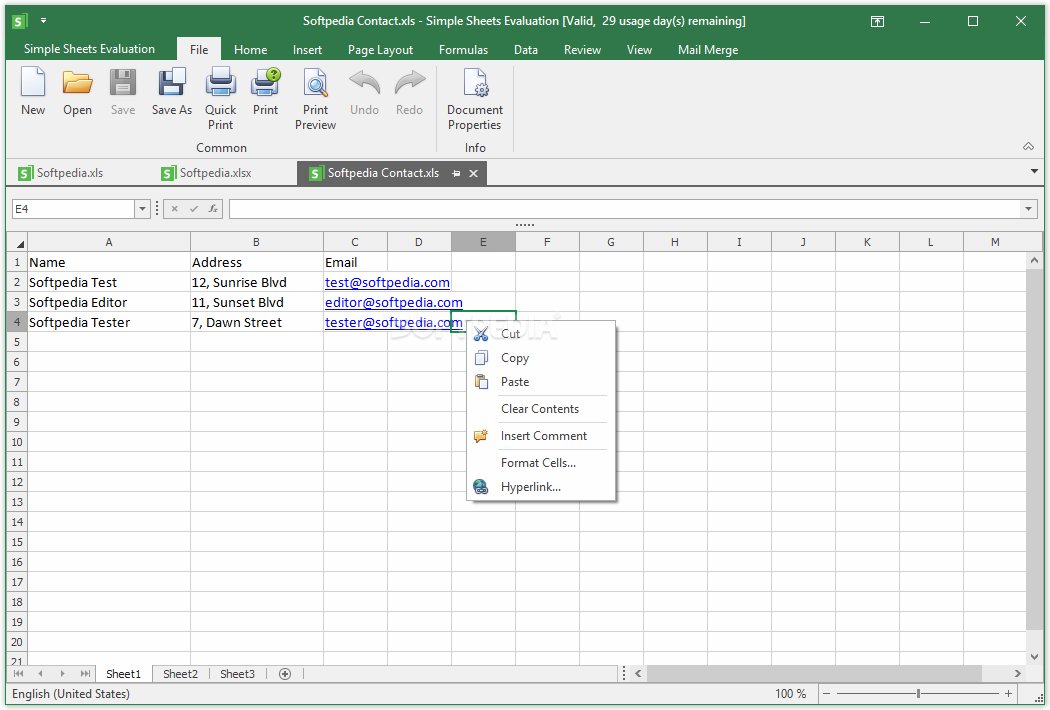Screen dimensions: 1050x710
Task: Open the Mail Merge ribbon tab
Action: (708, 50)
